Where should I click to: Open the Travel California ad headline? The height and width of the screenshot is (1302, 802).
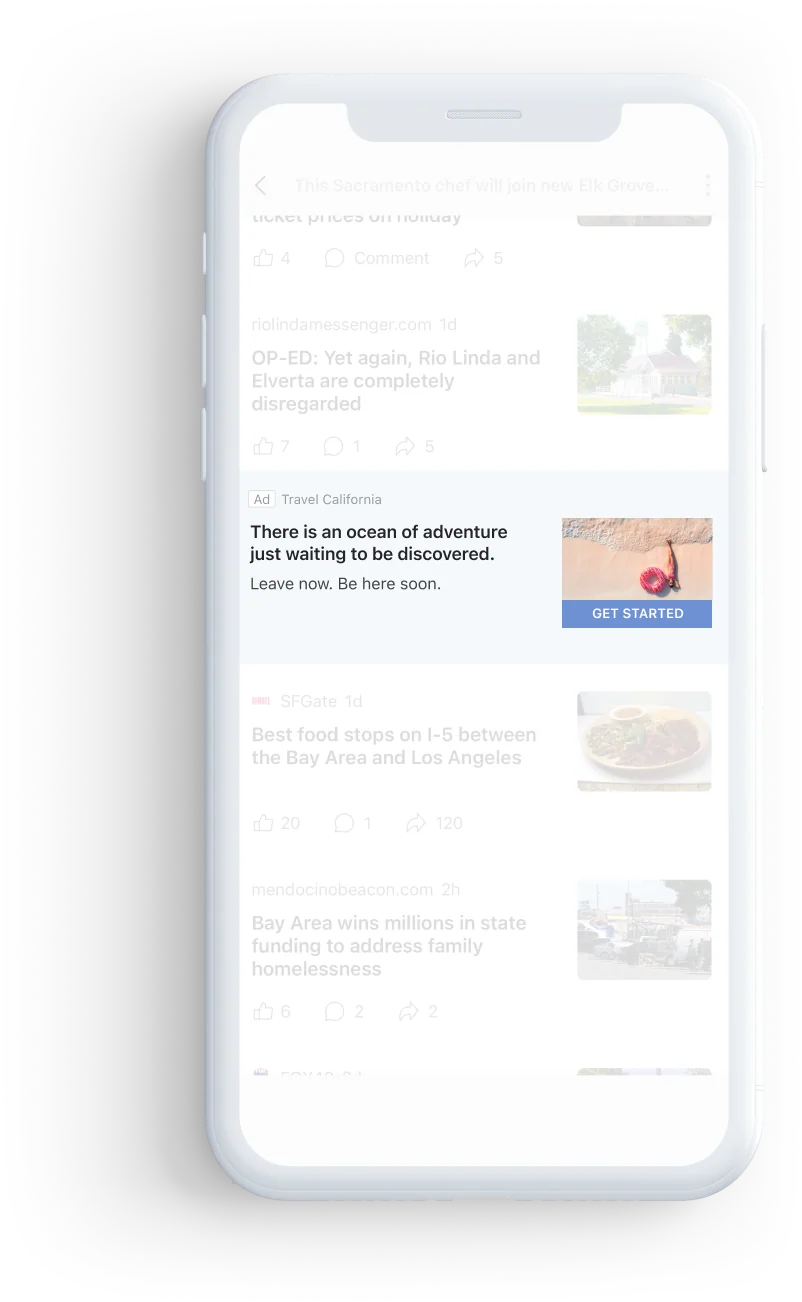(x=378, y=543)
